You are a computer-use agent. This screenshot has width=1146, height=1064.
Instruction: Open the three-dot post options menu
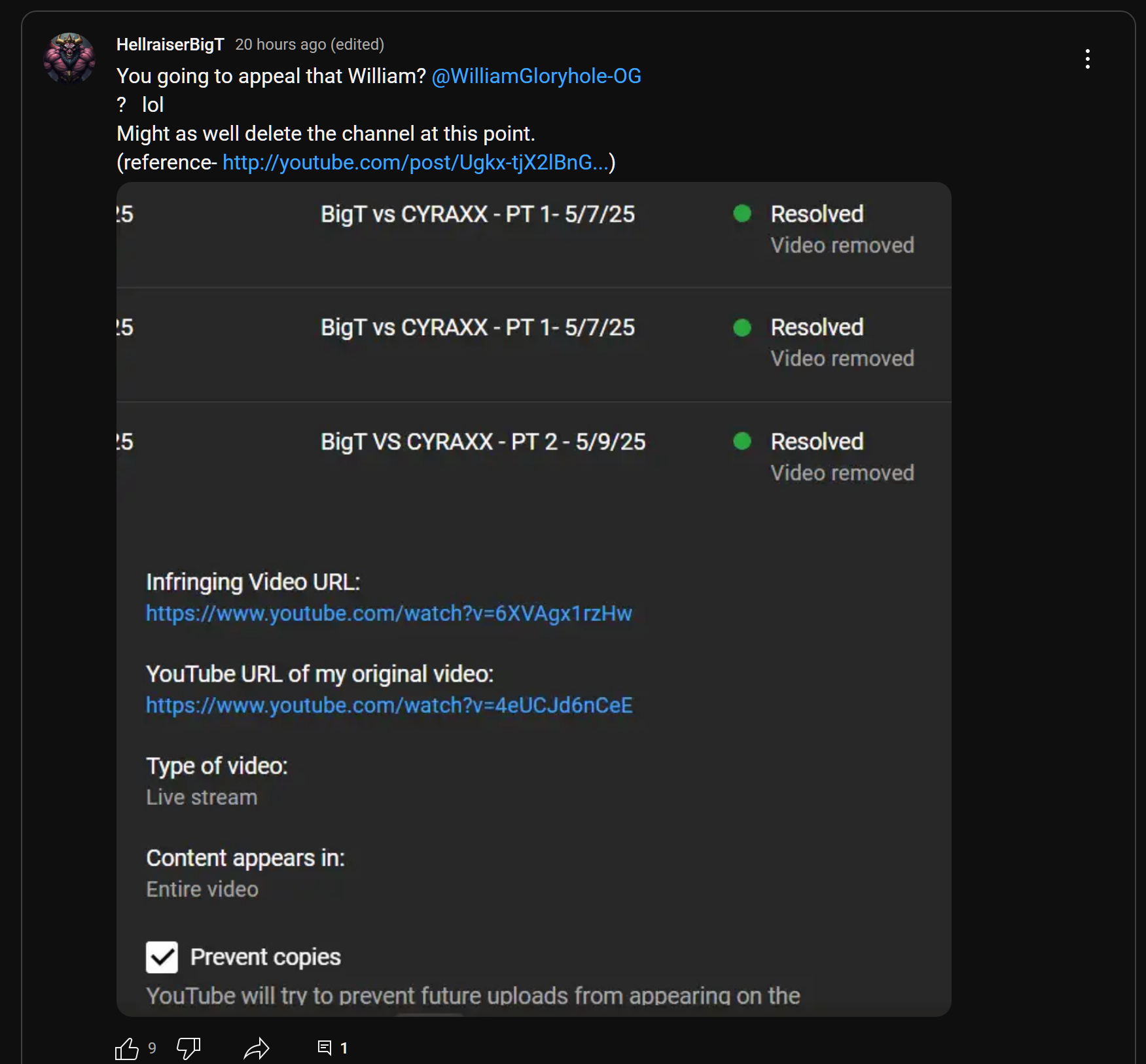click(x=1087, y=59)
